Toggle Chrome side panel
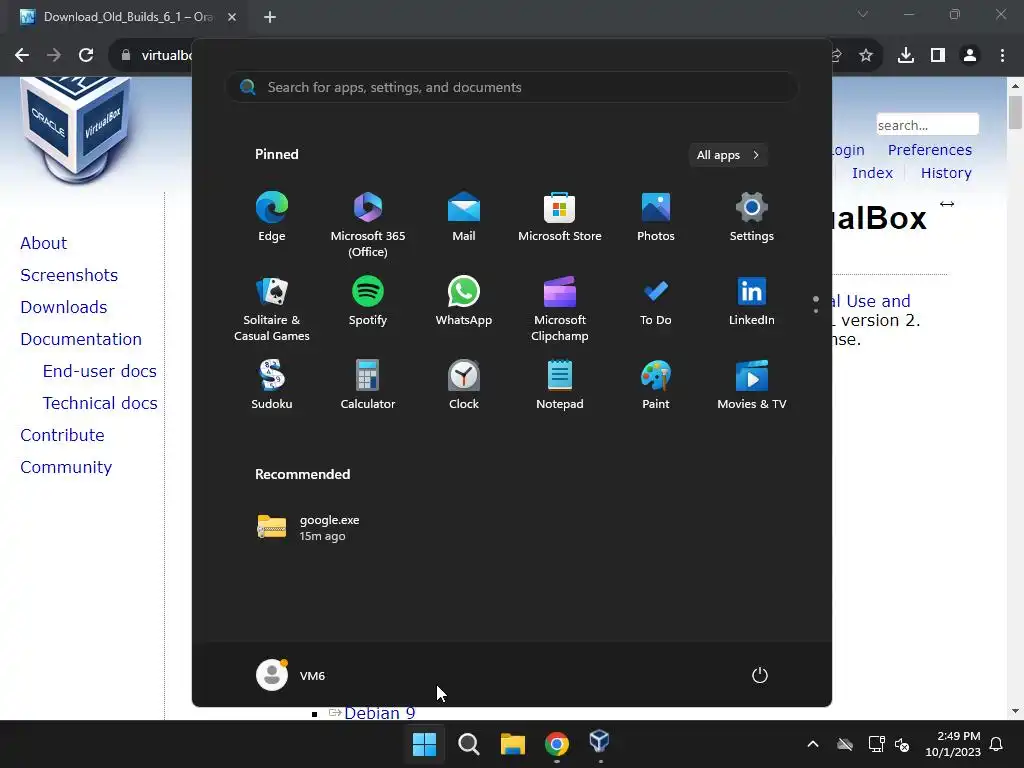The height and width of the screenshot is (768, 1024). [x=938, y=56]
